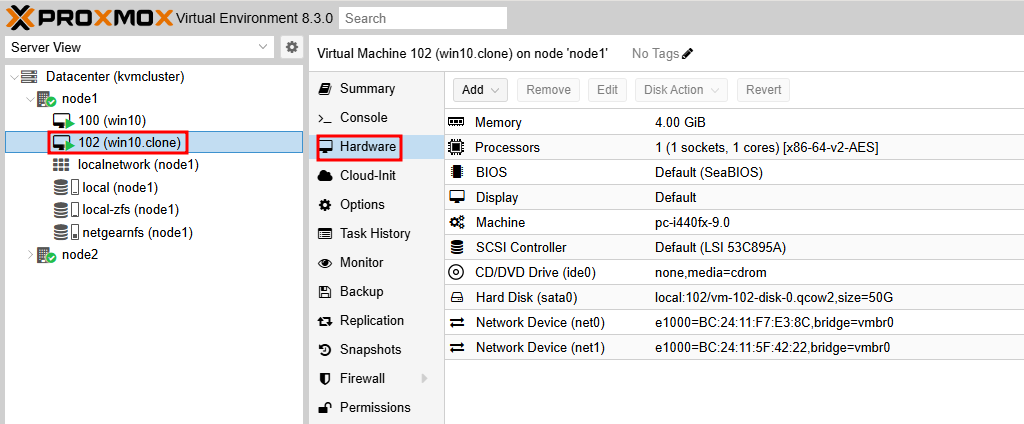Click the Hard Disk drive icon
This screenshot has width=1024, height=424.
[456, 298]
